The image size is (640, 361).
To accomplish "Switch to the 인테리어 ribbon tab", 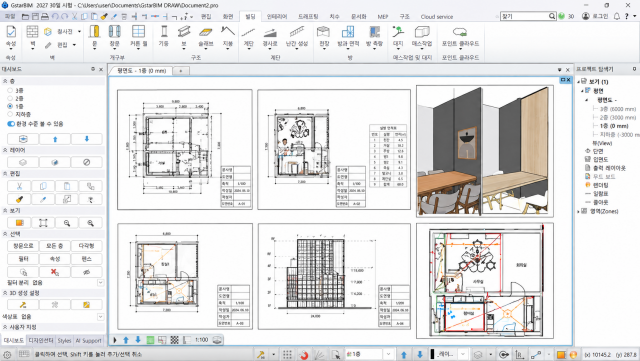I will 276,16.
